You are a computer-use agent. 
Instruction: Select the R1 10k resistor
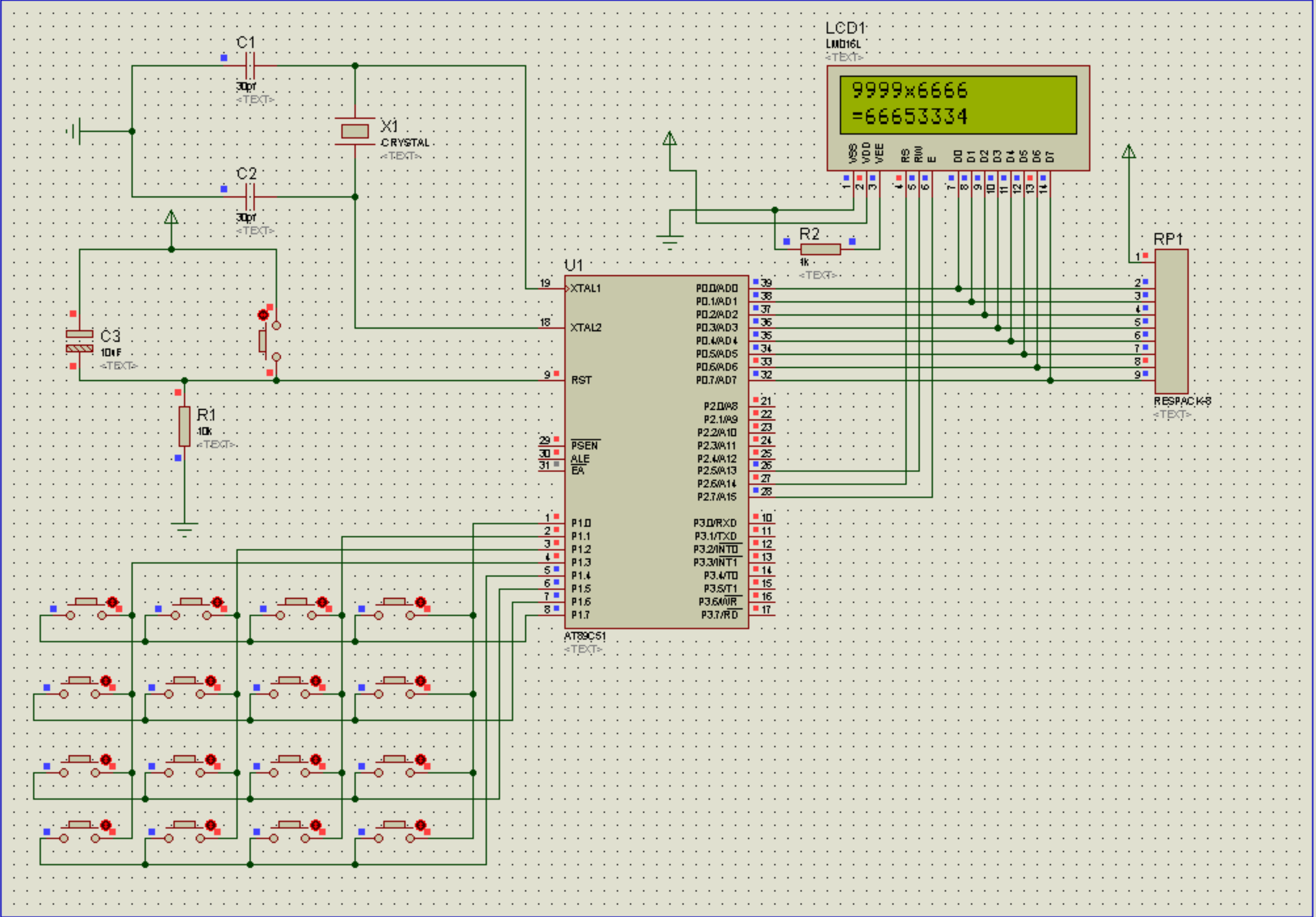(185, 426)
